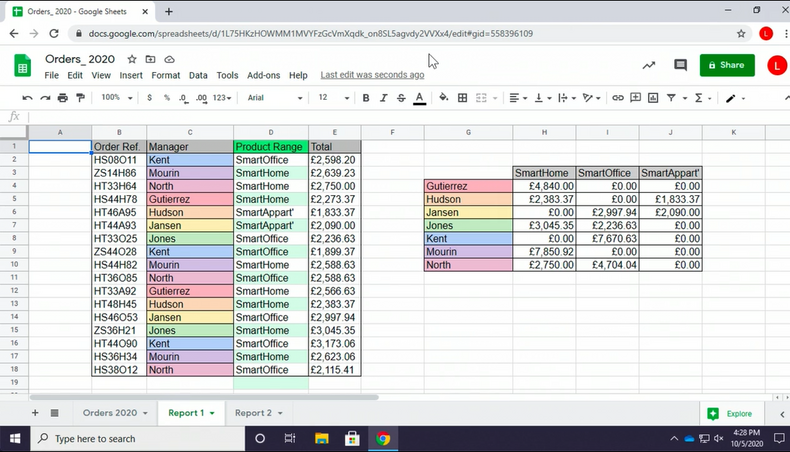The image size is (790, 452).
Task: Open comment history icon
Action: click(680, 65)
